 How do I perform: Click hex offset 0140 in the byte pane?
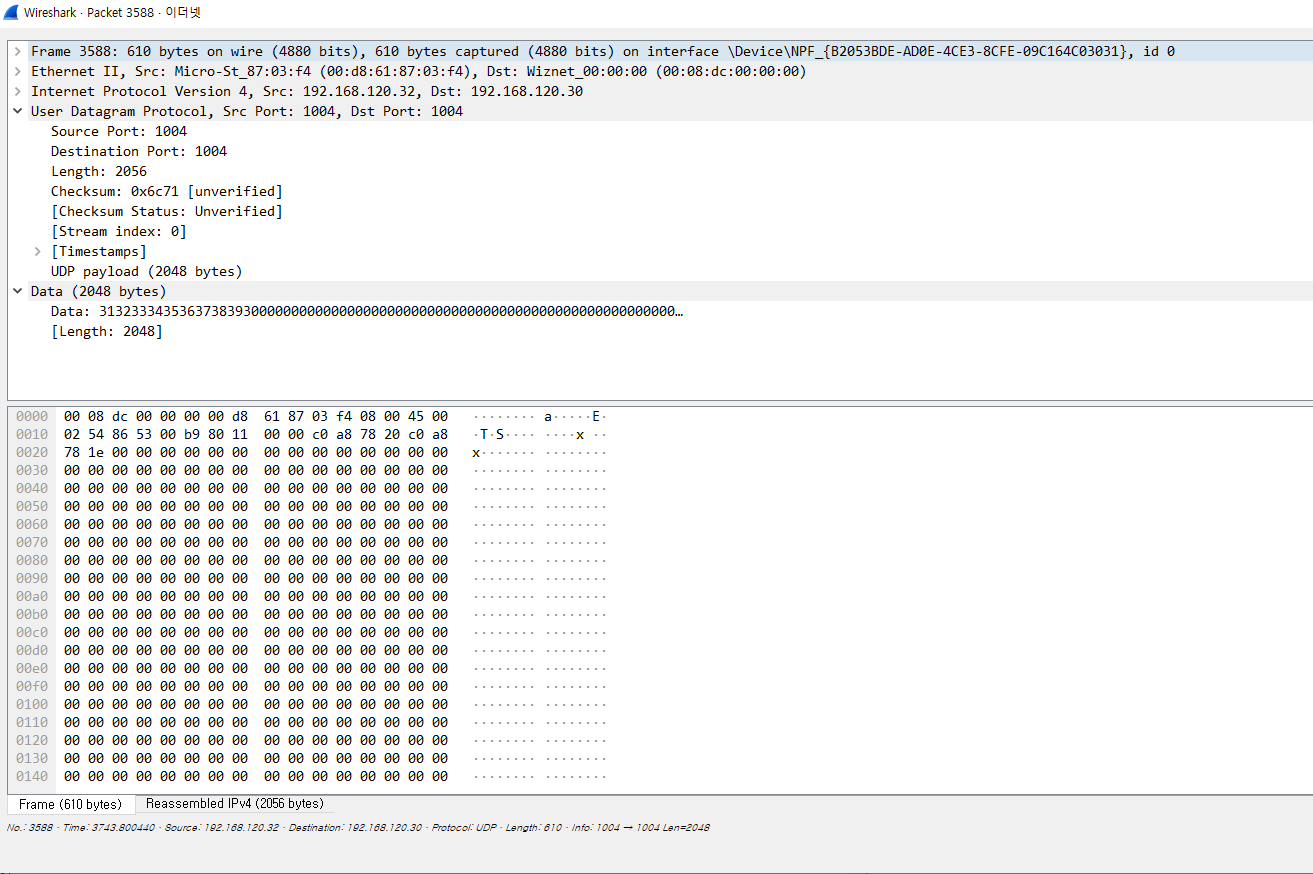coord(32,776)
